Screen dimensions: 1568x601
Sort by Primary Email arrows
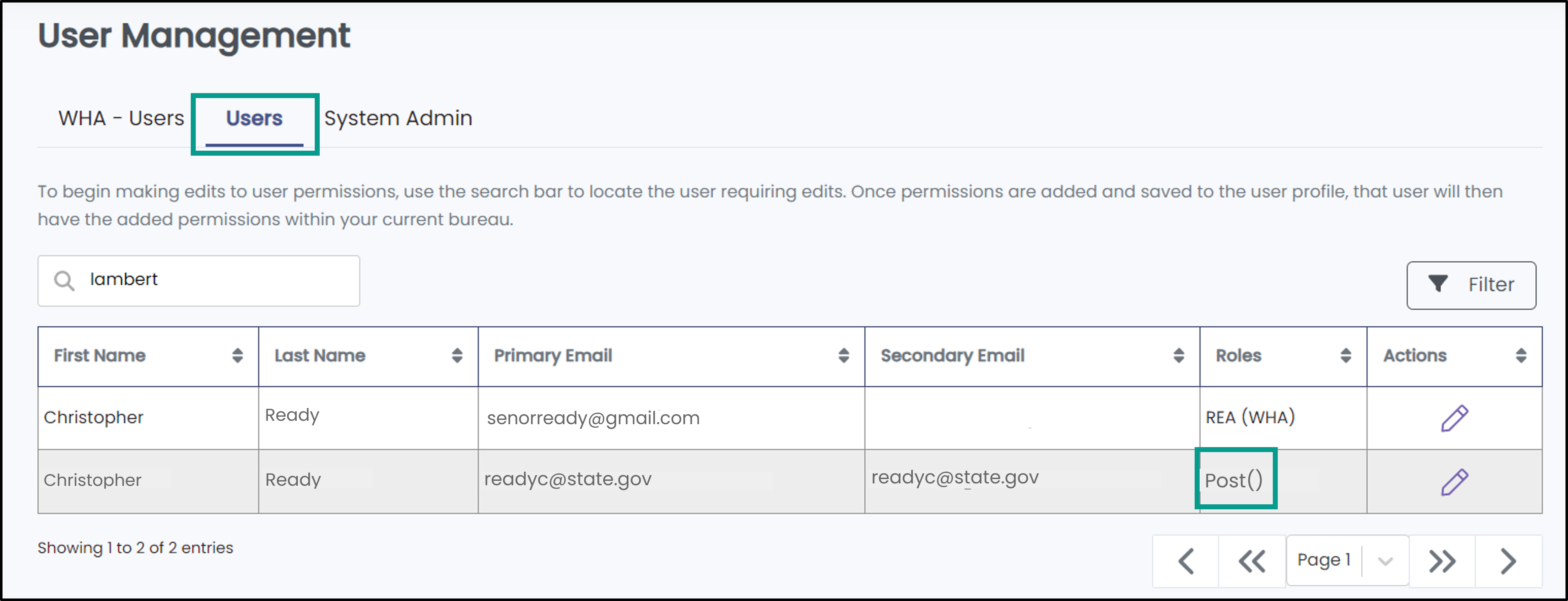[x=844, y=356]
